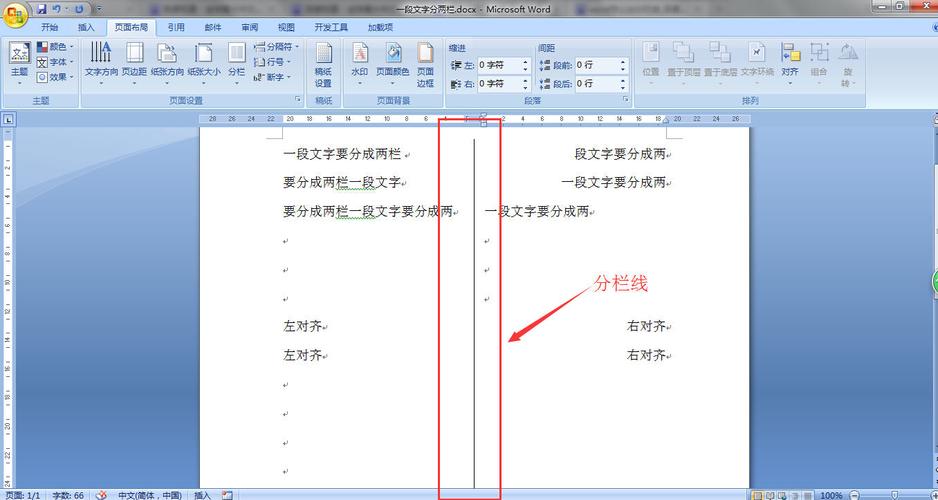The width and height of the screenshot is (938, 500).
Task: Undo last action in Quick Access toolbar
Action: click(57, 9)
